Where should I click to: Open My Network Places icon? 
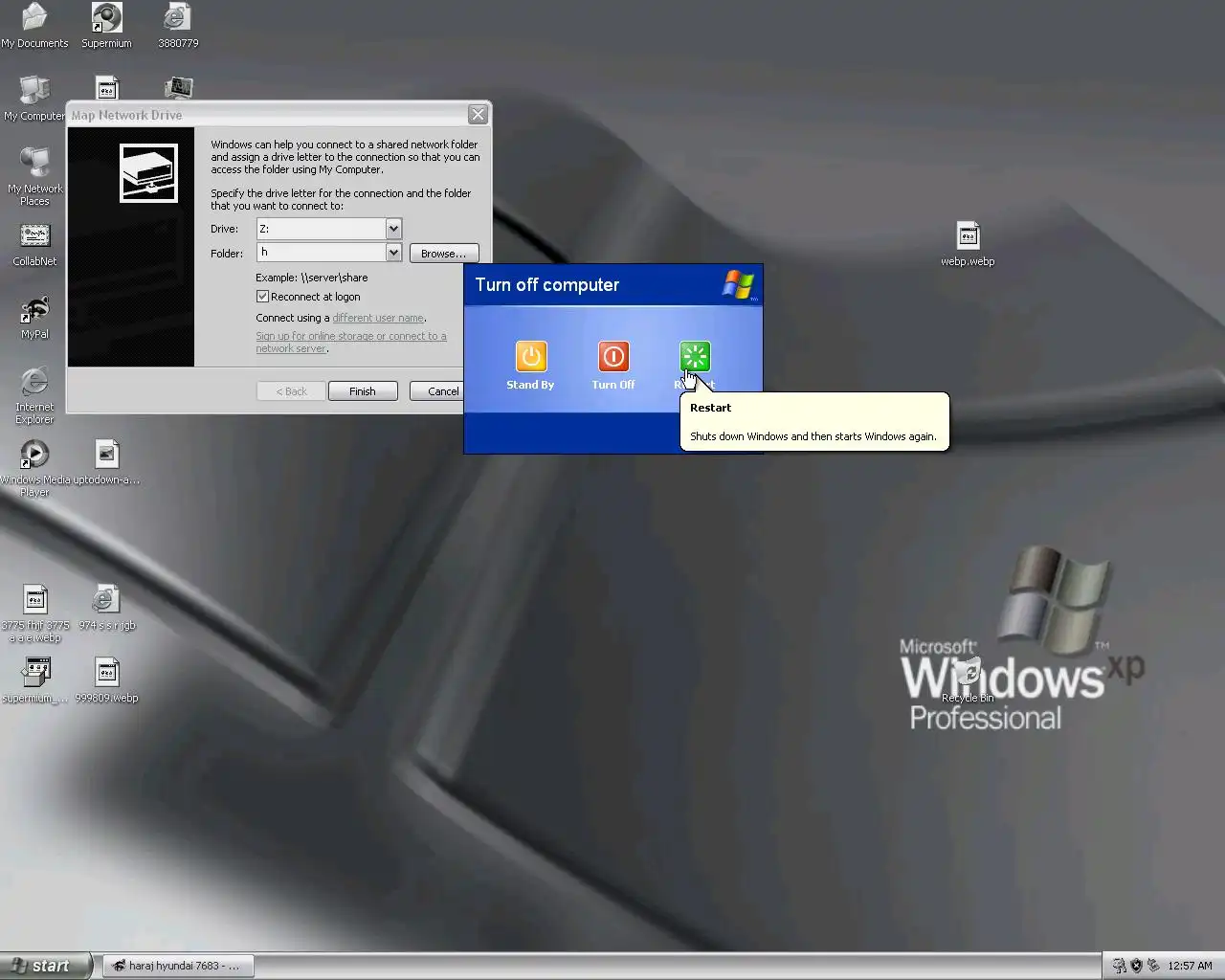pyautogui.click(x=34, y=177)
